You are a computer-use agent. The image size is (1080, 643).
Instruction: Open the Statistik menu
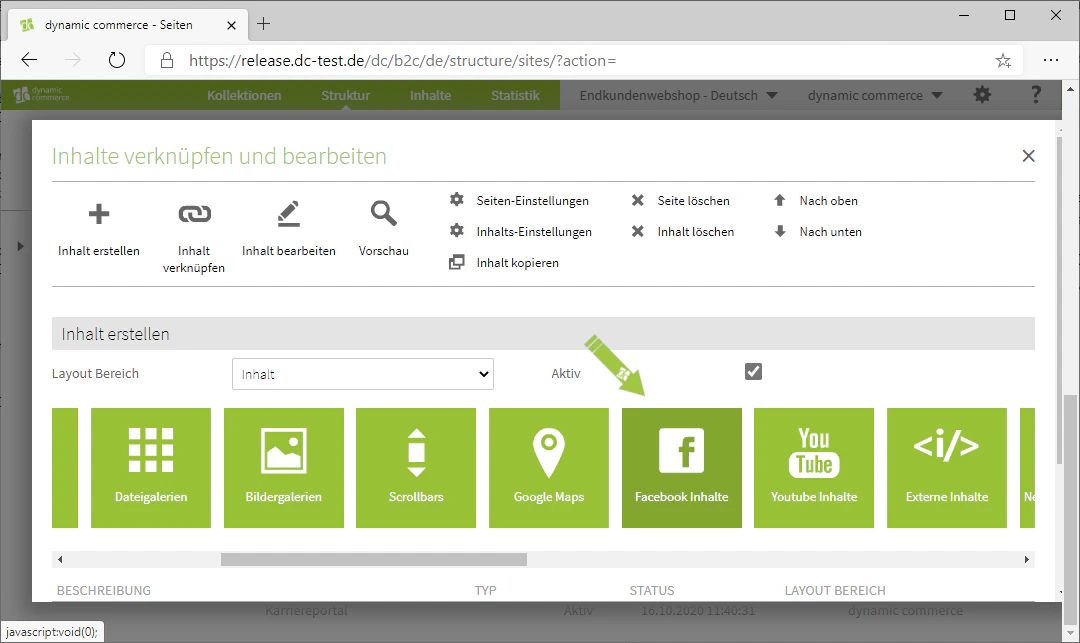(x=515, y=95)
